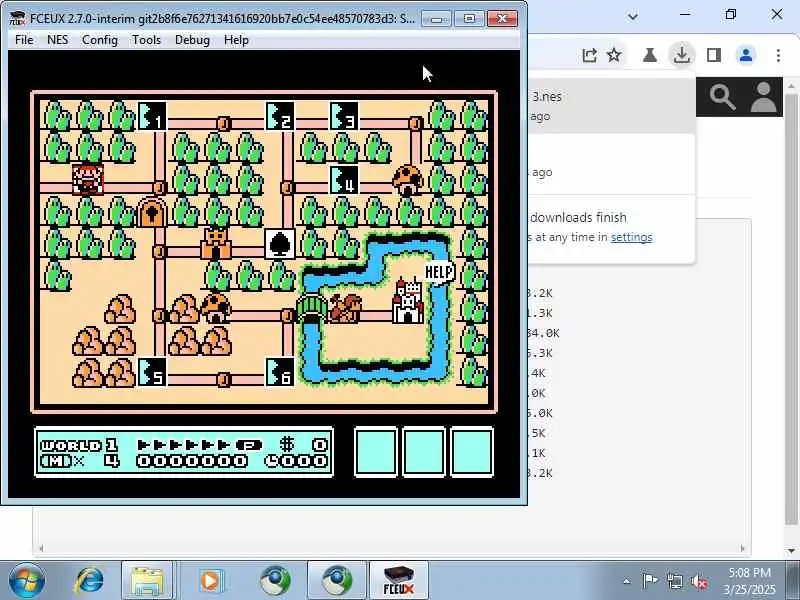This screenshot has height=600, width=800.
Task: Click the green bridge over the river
Action: [x=312, y=308]
